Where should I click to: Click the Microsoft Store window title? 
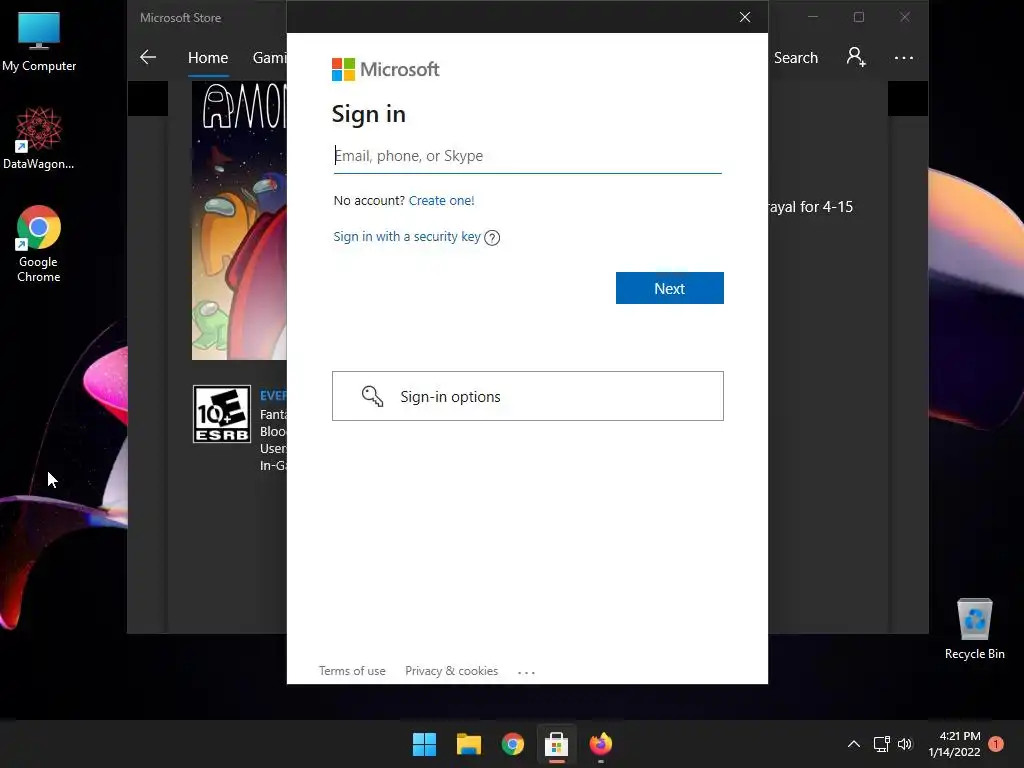click(180, 18)
